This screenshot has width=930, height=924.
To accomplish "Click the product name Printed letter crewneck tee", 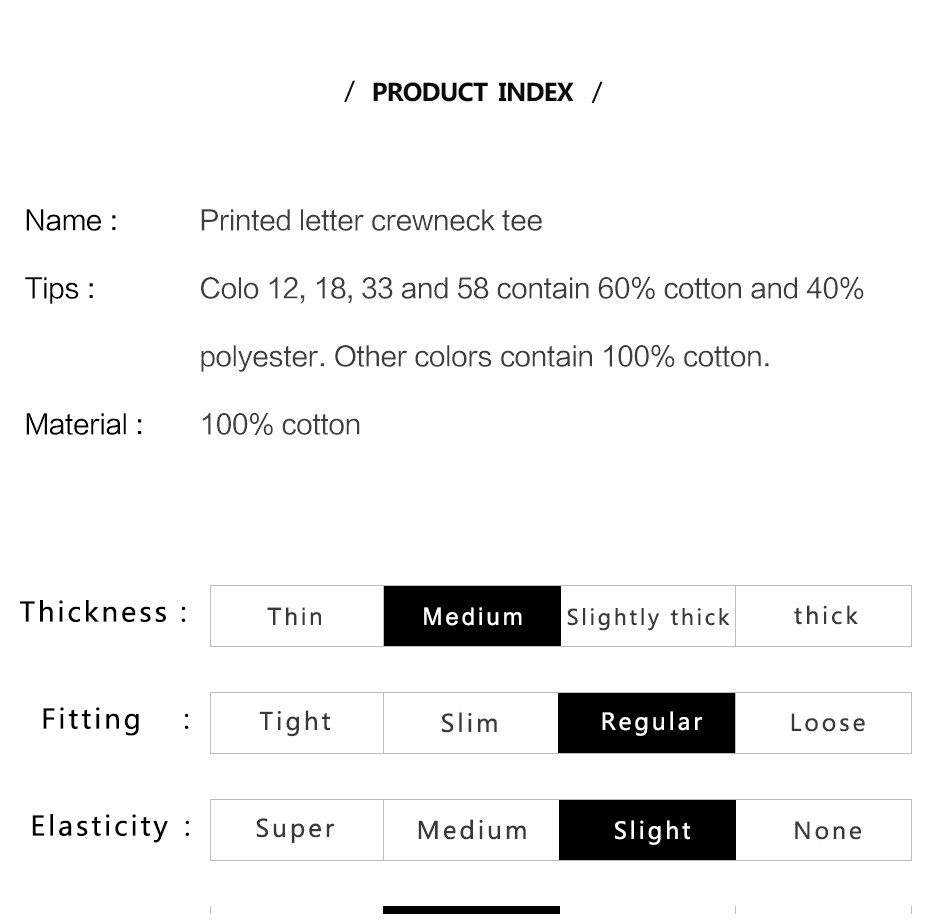I will [371, 221].
